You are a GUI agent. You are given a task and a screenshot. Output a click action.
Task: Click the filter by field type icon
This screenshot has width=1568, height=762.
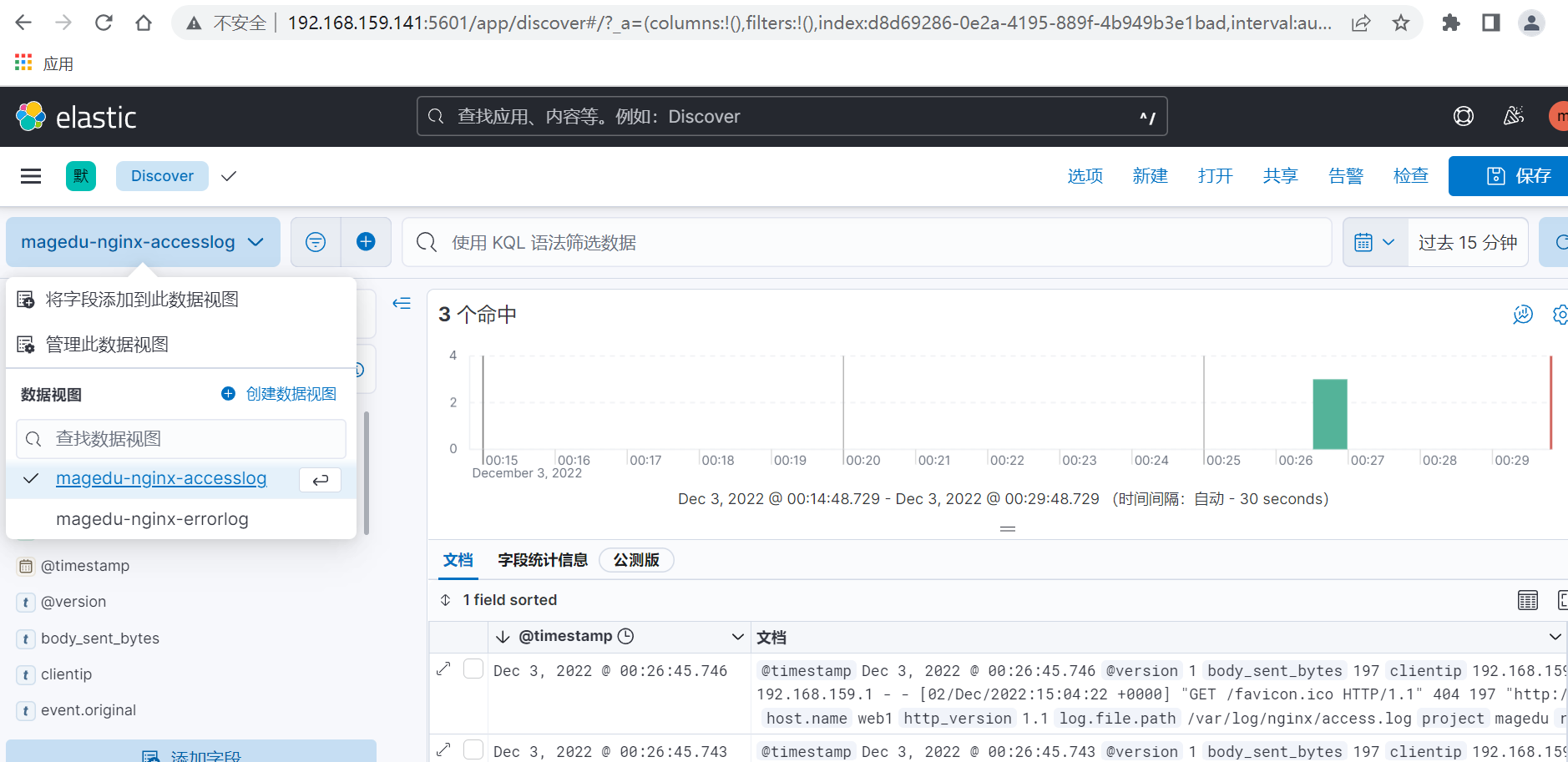[x=315, y=241]
